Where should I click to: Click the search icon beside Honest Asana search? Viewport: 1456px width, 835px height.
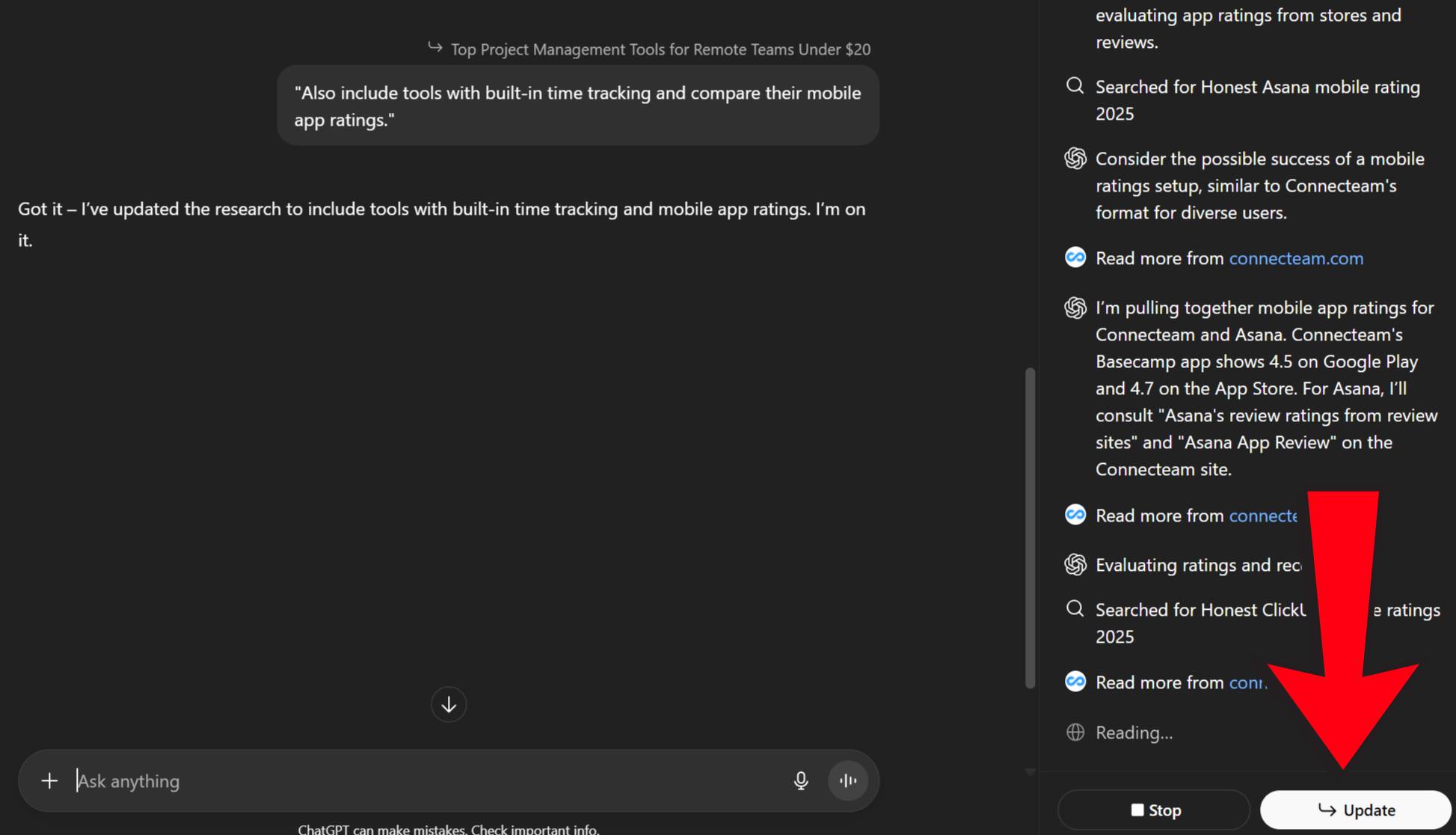pyautogui.click(x=1075, y=86)
